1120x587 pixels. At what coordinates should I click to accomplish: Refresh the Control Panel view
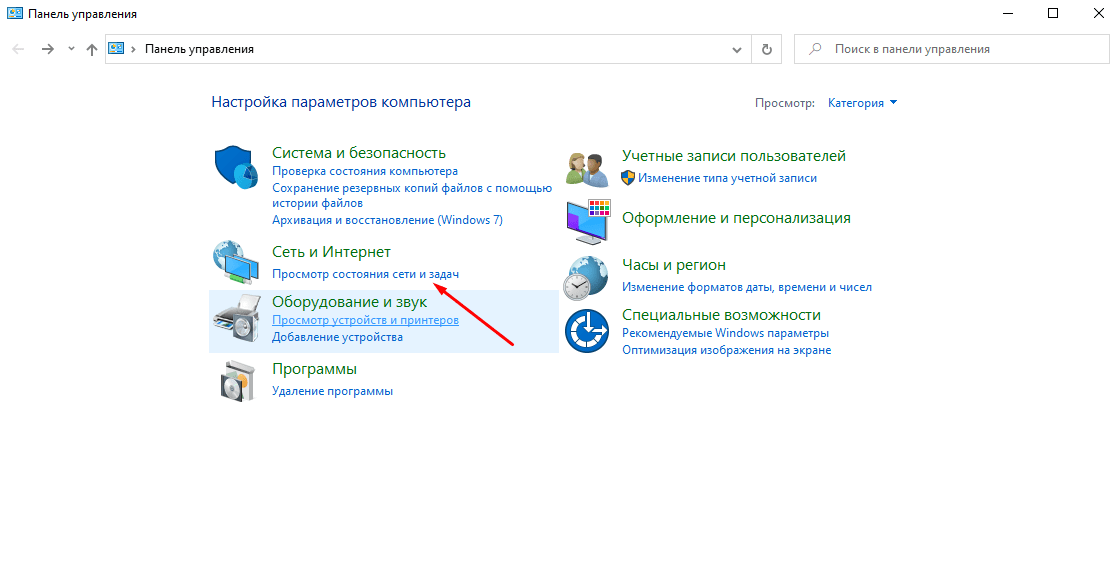tap(767, 49)
